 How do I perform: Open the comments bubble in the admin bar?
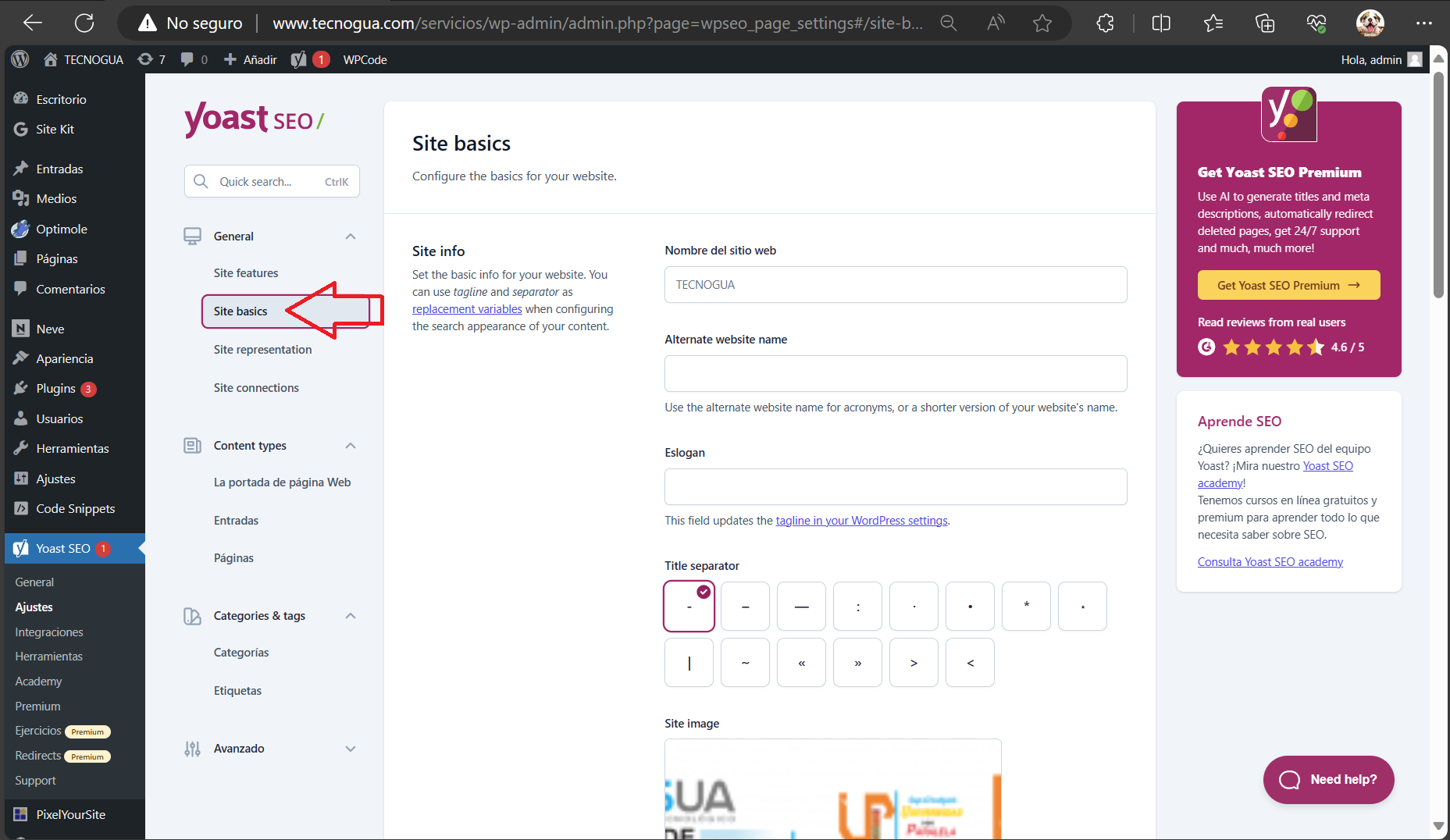(x=194, y=59)
